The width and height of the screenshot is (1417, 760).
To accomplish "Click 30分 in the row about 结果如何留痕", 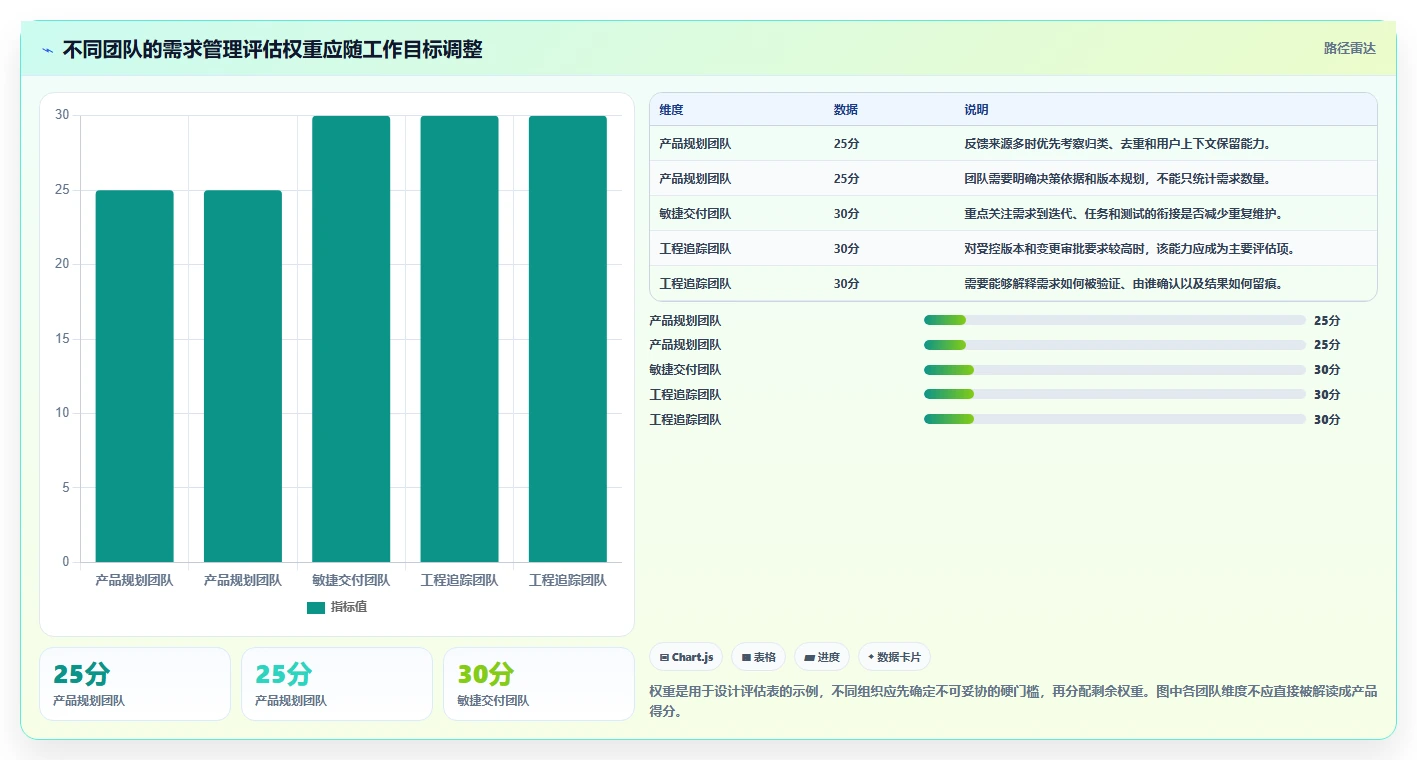I will (x=846, y=284).
